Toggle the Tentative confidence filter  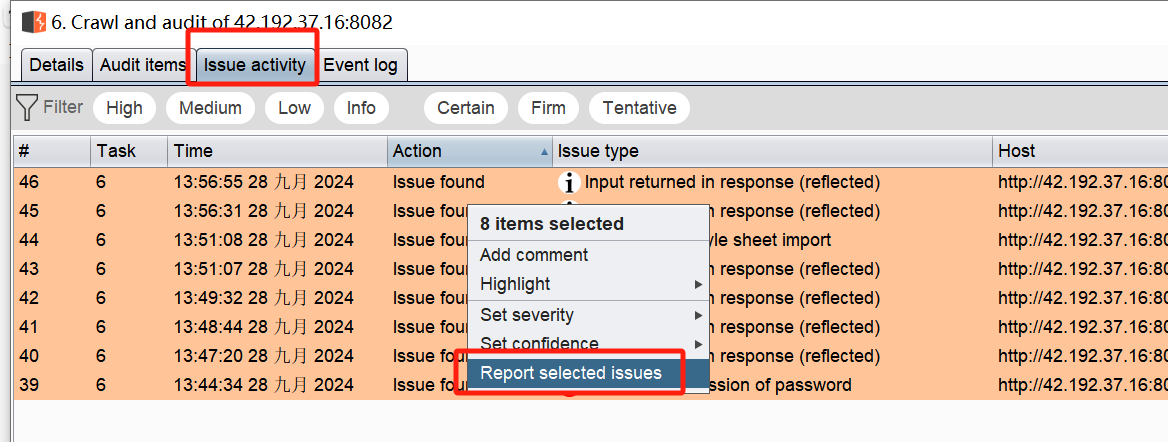point(639,108)
